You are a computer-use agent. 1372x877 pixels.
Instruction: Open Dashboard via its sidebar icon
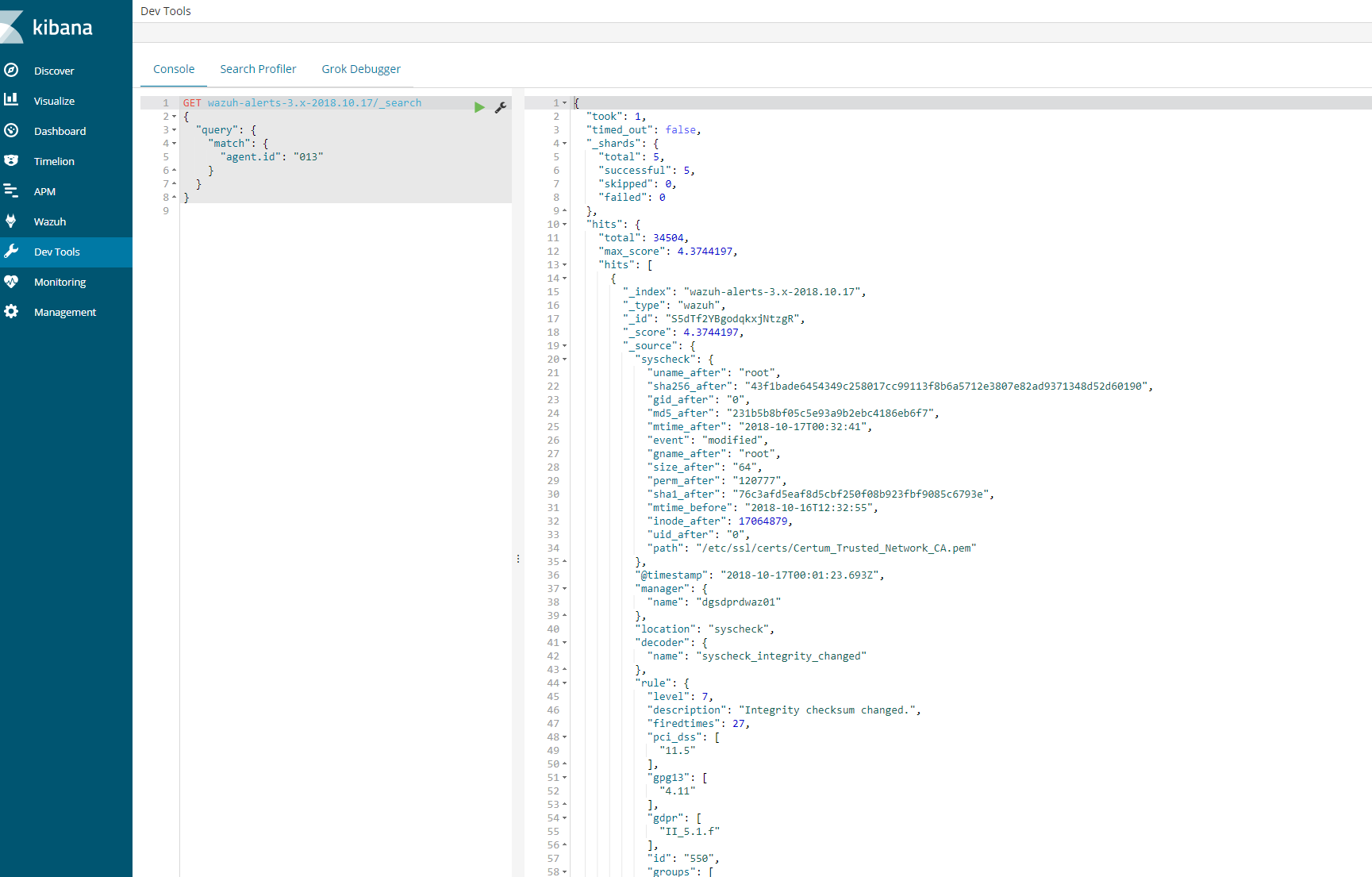(x=11, y=130)
